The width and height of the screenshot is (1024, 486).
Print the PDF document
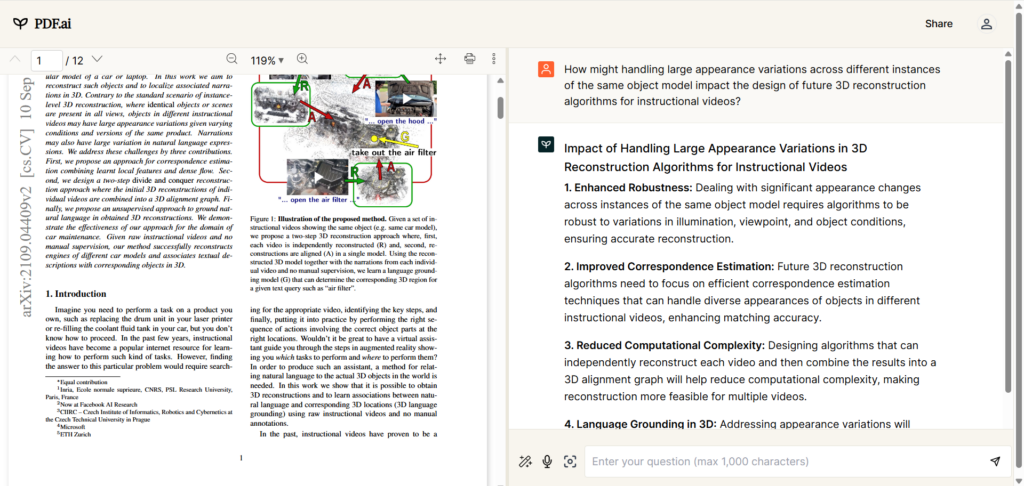469,59
